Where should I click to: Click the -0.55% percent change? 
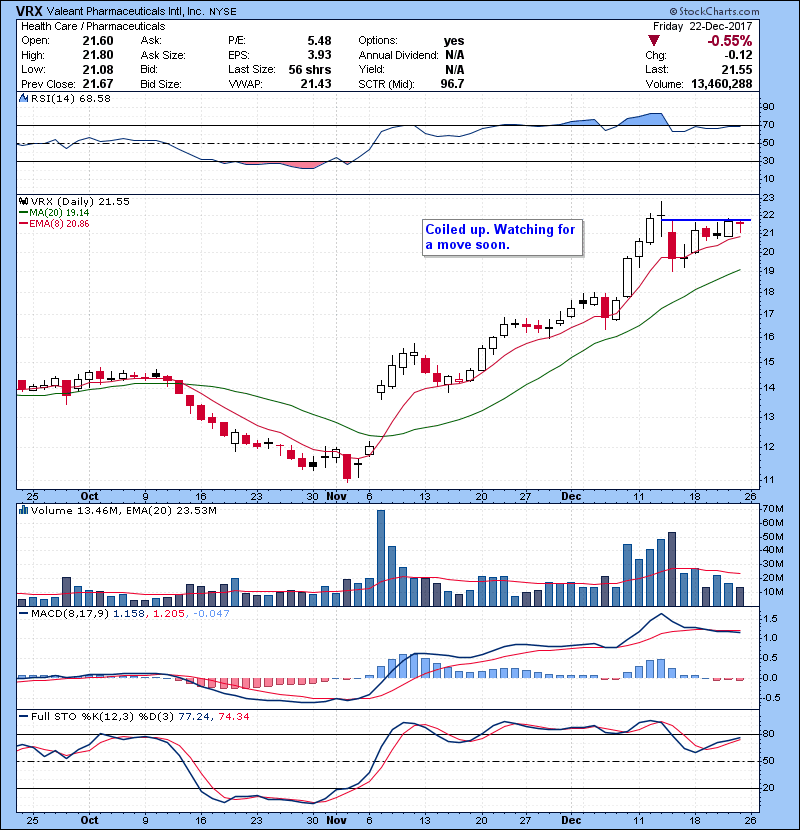[730, 41]
